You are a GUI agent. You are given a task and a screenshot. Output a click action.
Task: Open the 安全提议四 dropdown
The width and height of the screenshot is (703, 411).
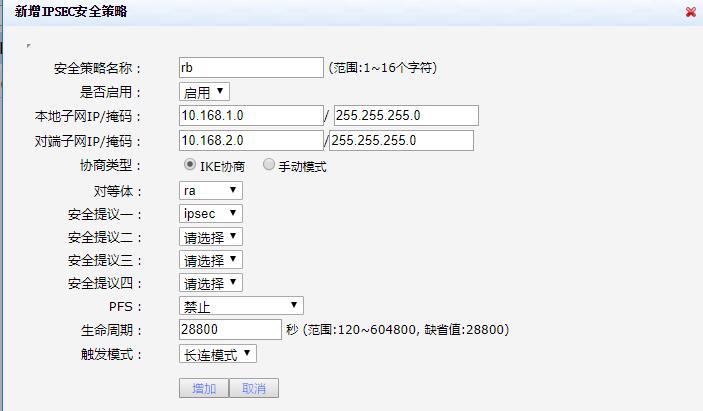point(210,283)
